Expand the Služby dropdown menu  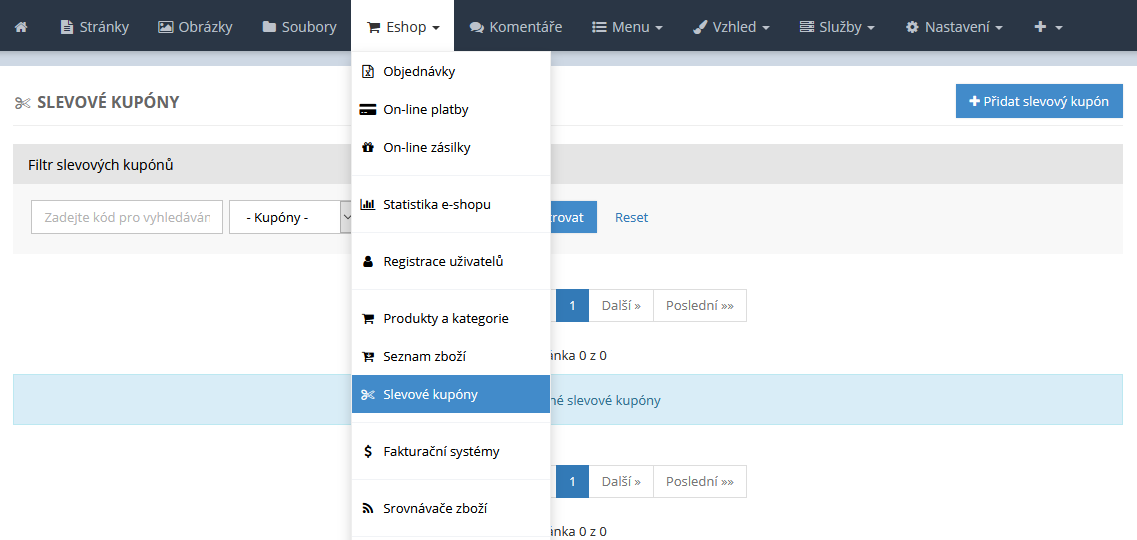[837, 26]
